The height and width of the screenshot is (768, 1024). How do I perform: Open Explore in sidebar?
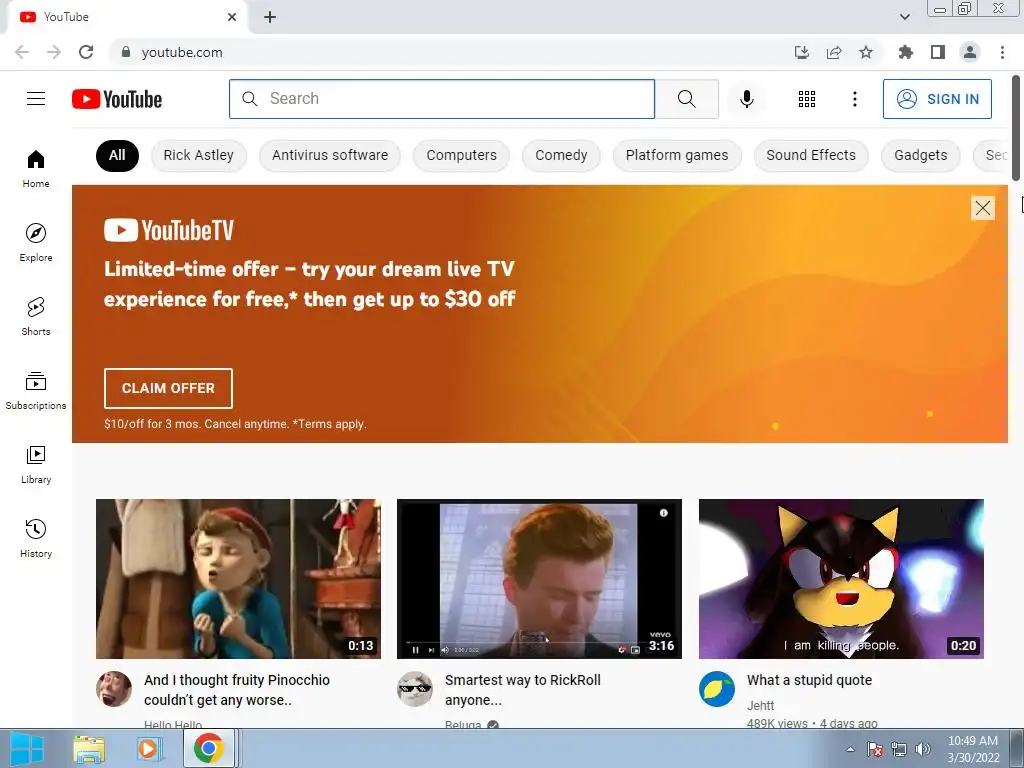pyautogui.click(x=36, y=242)
